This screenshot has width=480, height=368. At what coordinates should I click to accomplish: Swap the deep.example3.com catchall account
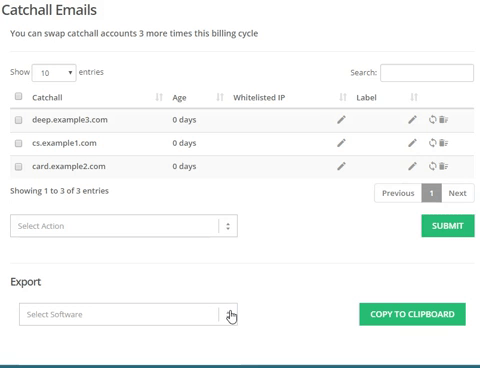tap(432, 120)
